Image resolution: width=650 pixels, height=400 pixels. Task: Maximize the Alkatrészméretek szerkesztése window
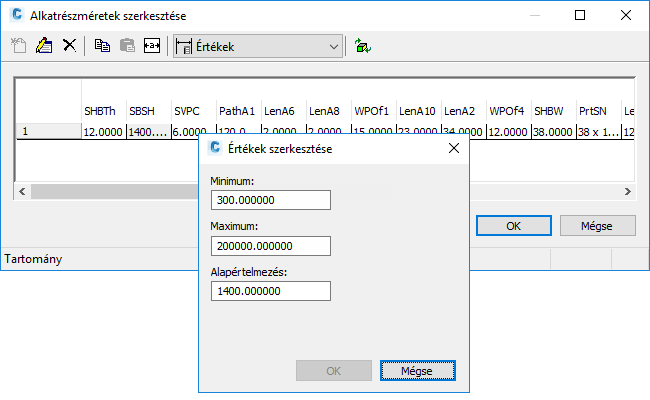tap(580, 15)
